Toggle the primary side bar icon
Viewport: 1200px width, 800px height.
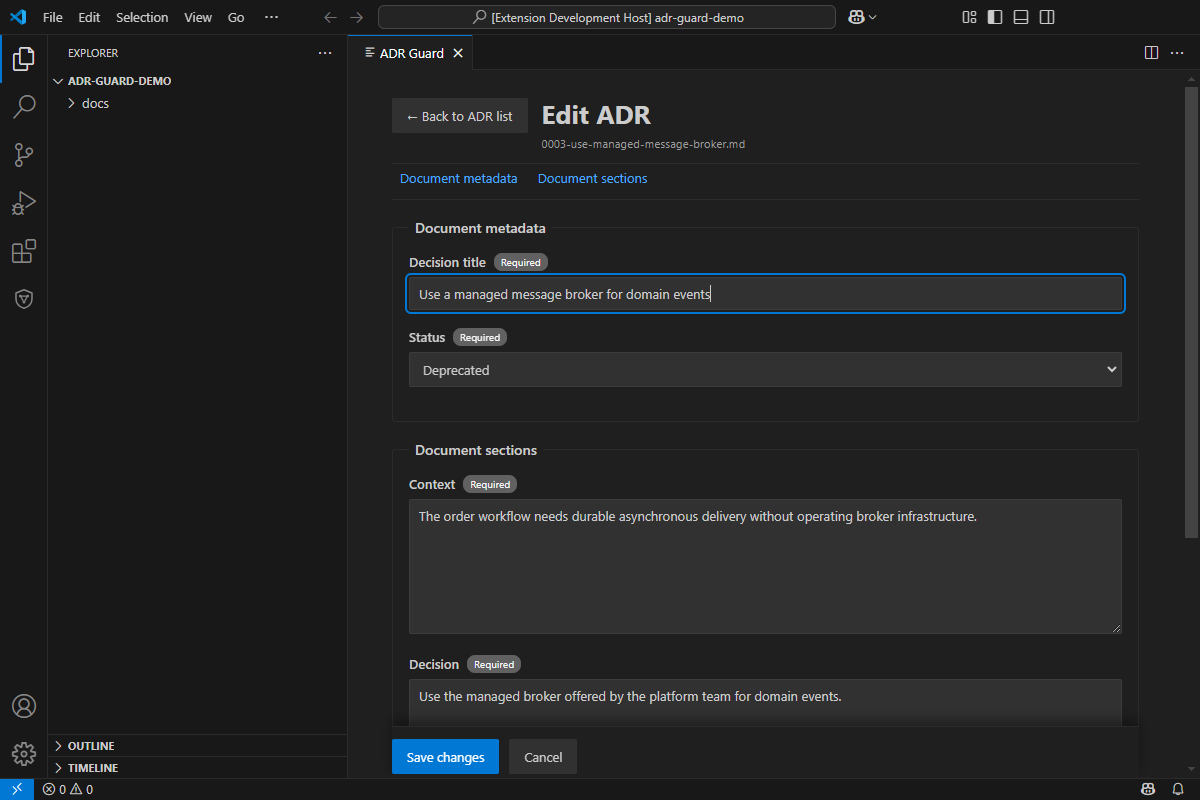[x=995, y=17]
